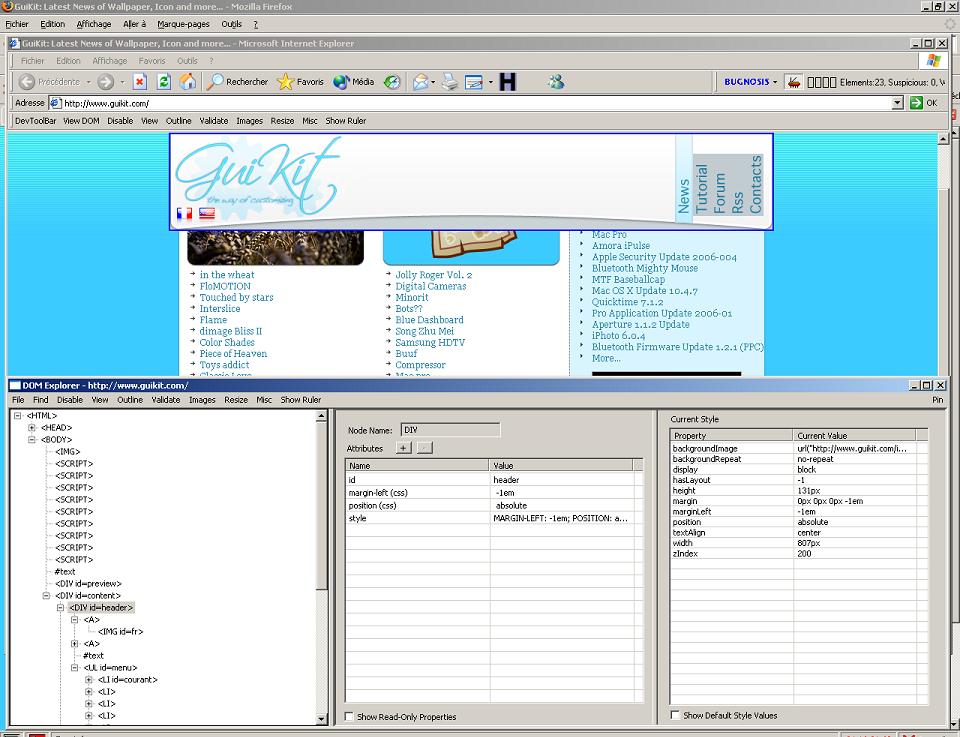Open 'Jolly Roger Vol. 2' link
The height and width of the screenshot is (737, 960).
coord(433,275)
